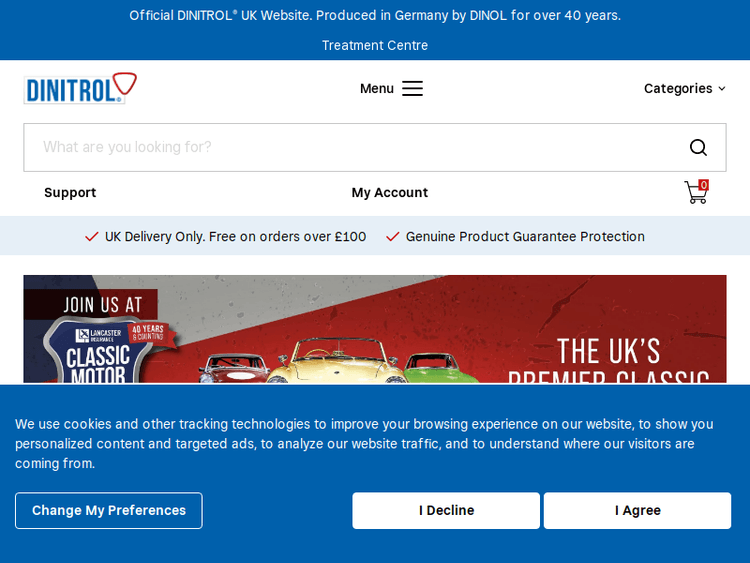
Task: Click the 'Official DINITROL UK Website' header text
Action: click(375, 15)
